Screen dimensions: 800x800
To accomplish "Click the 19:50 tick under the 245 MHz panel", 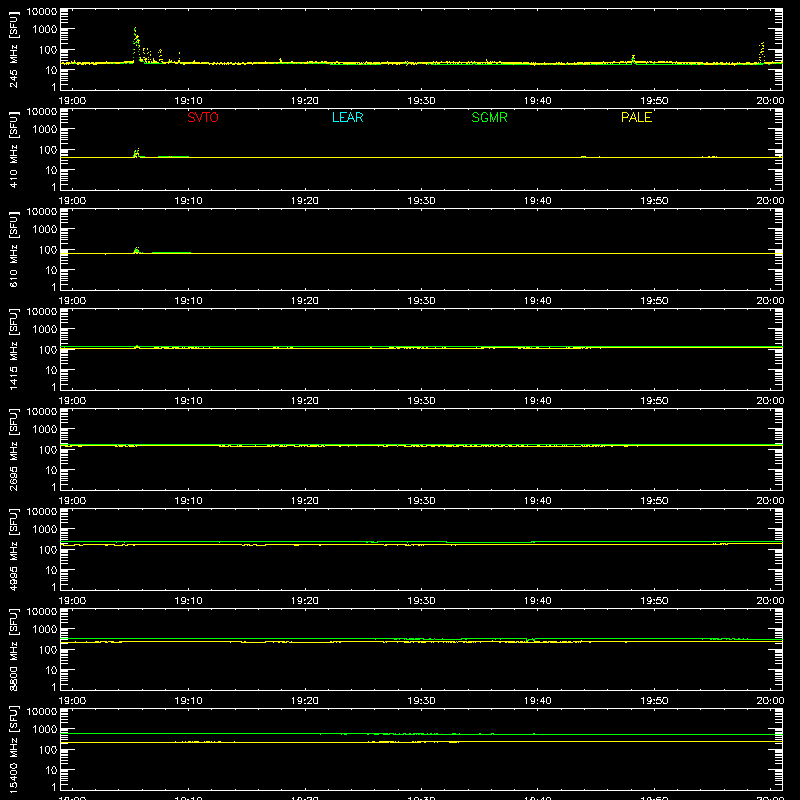I will pos(654,101).
